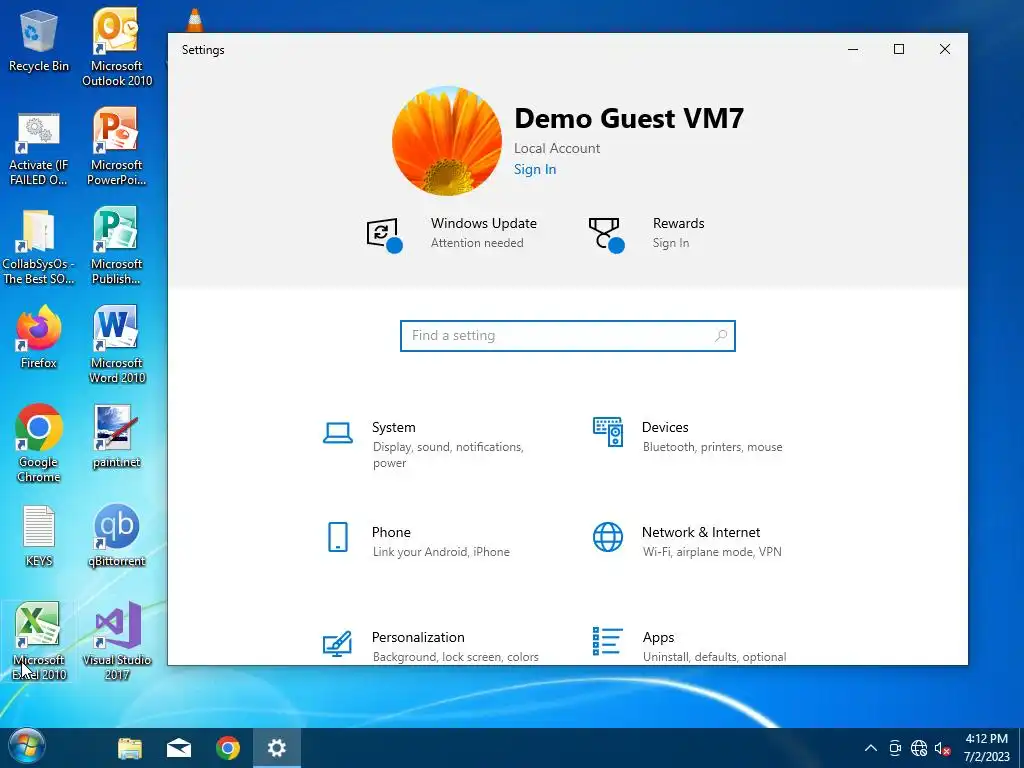The width and height of the screenshot is (1024, 768).
Task: Open the Windows Update Attention needed label
Action: pyautogui.click(x=477, y=243)
